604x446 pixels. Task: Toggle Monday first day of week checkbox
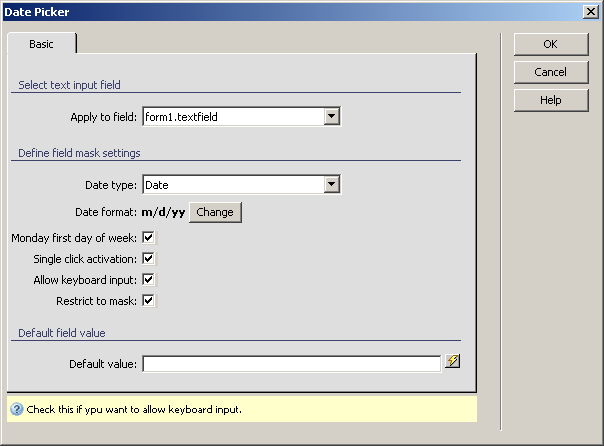click(x=148, y=238)
